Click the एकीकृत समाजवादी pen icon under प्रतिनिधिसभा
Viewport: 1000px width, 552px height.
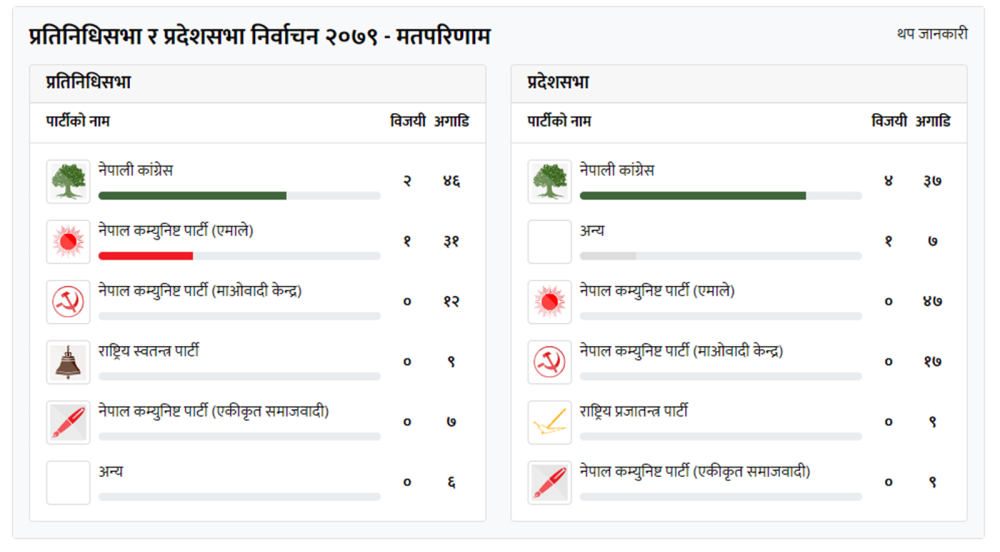coord(68,422)
